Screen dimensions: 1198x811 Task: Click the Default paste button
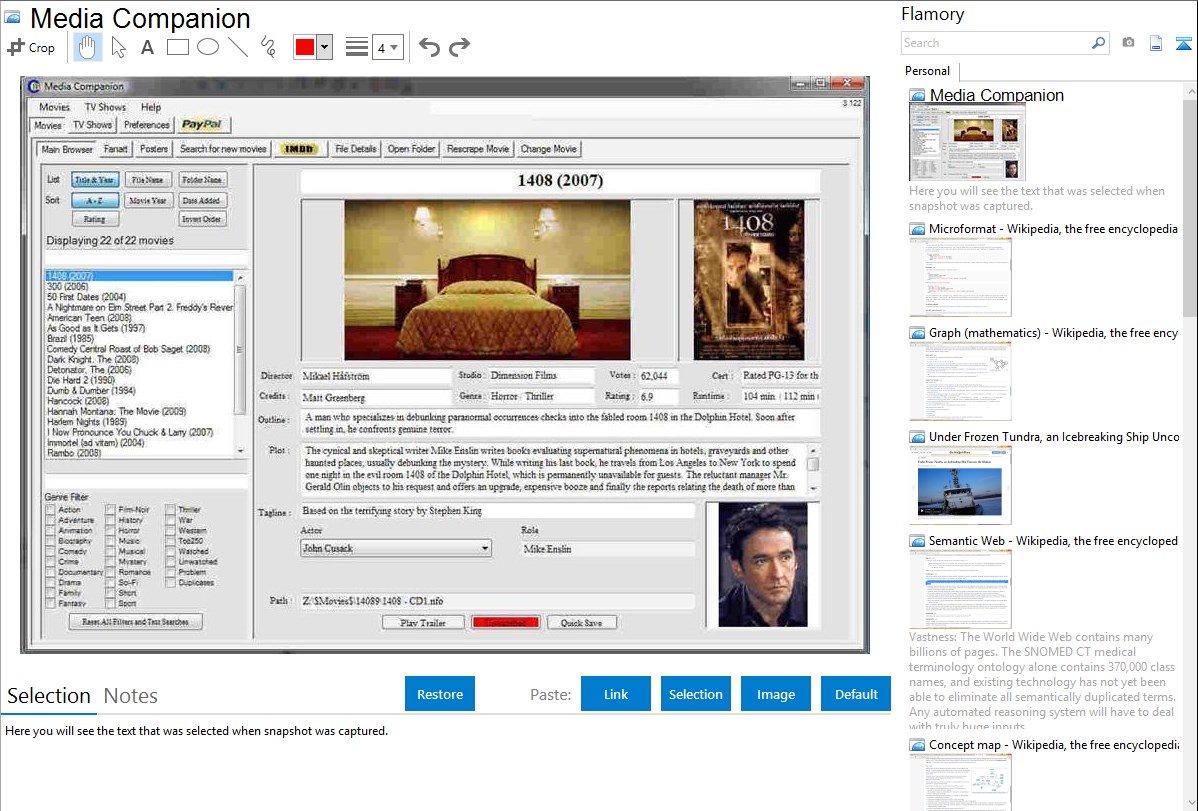point(856,694)
